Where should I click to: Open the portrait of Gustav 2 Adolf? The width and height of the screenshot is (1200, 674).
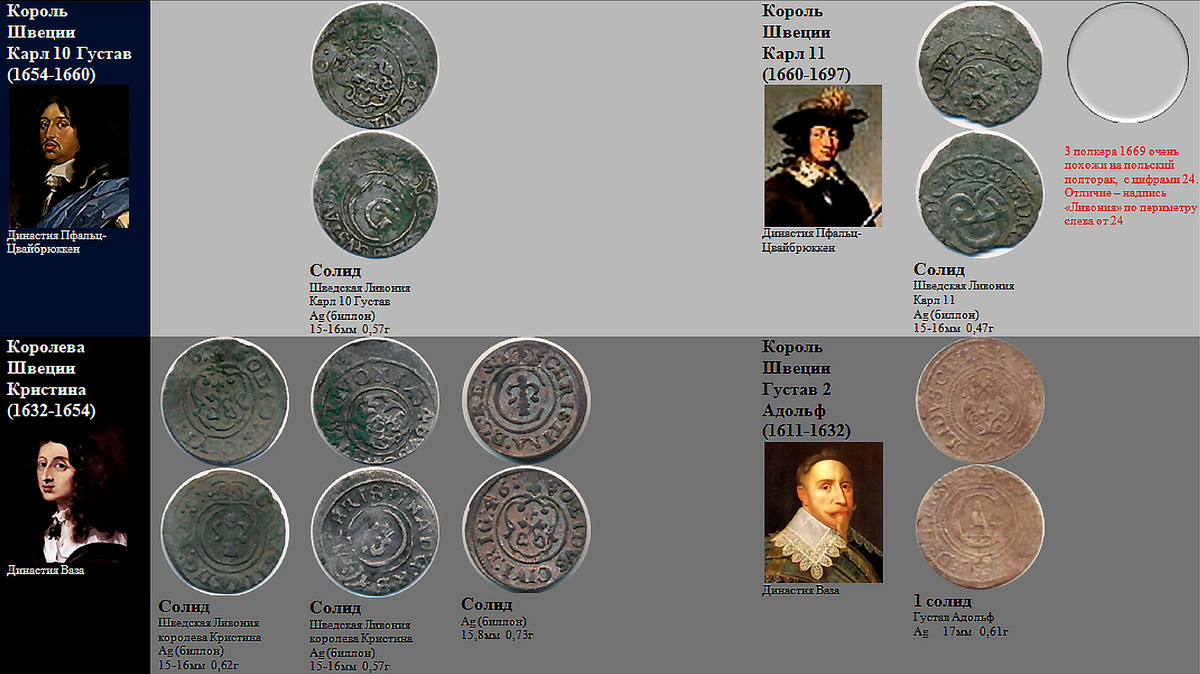pyautogui.click(x=823, y=512)
